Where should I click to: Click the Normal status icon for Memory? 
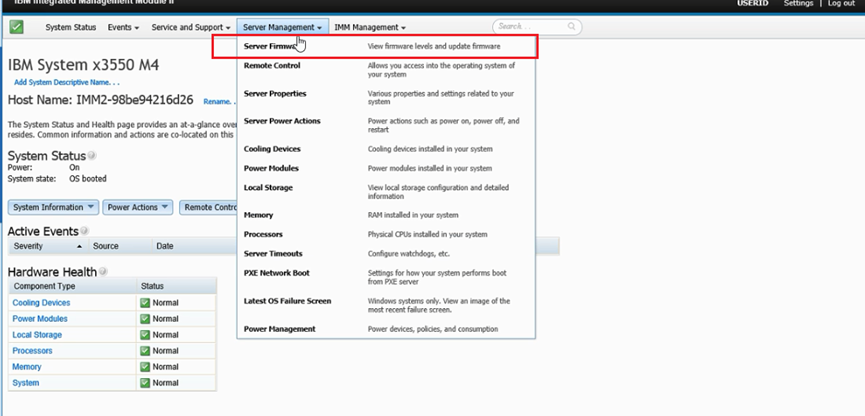pyautogui.click(x=145, y=367)
